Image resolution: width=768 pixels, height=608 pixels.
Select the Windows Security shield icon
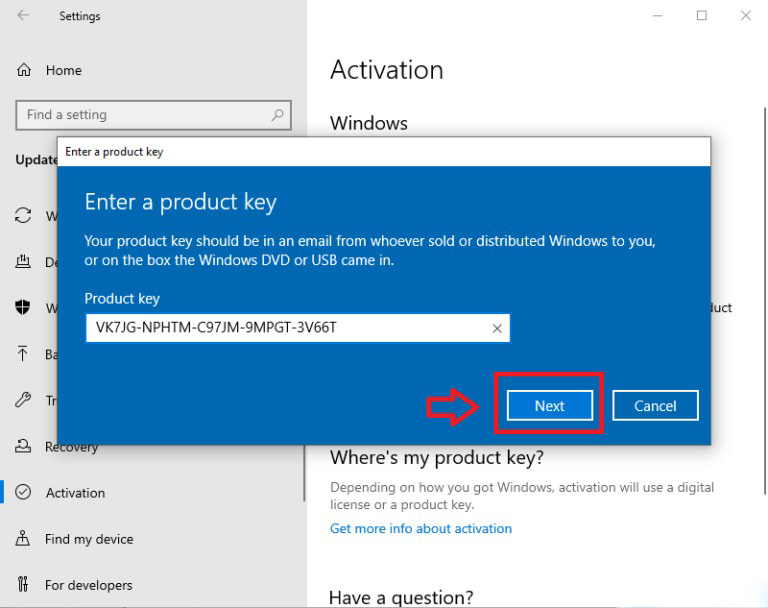[23, 307]
